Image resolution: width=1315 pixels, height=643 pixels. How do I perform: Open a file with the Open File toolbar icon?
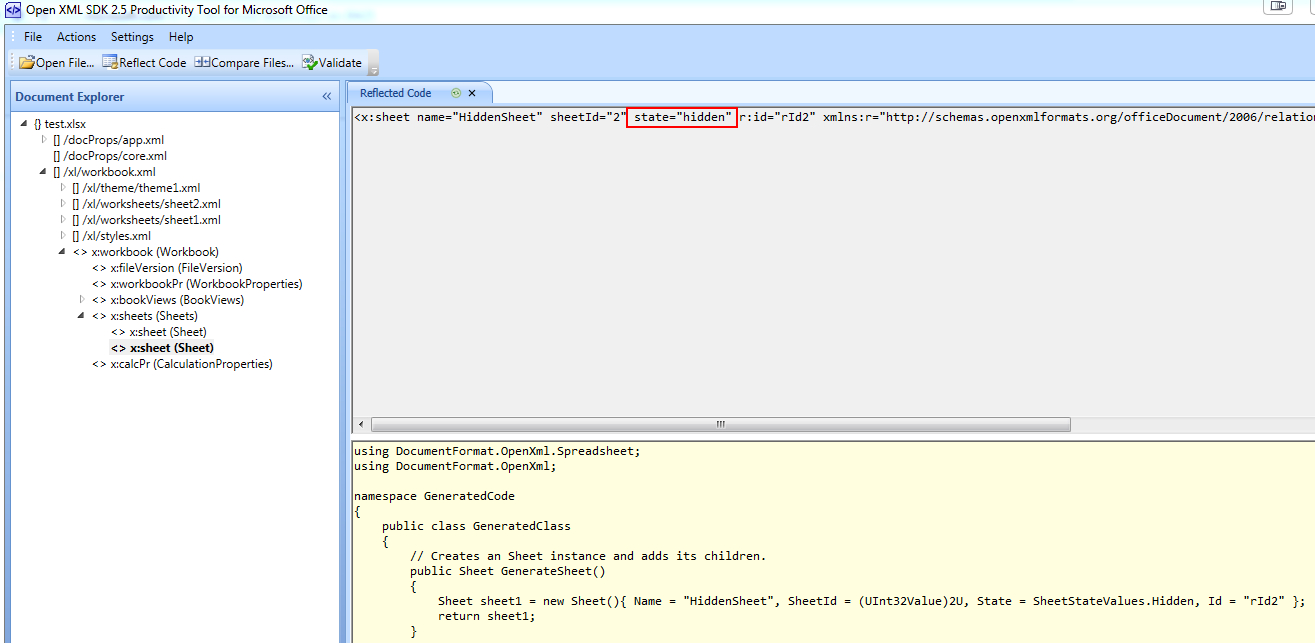27,62
